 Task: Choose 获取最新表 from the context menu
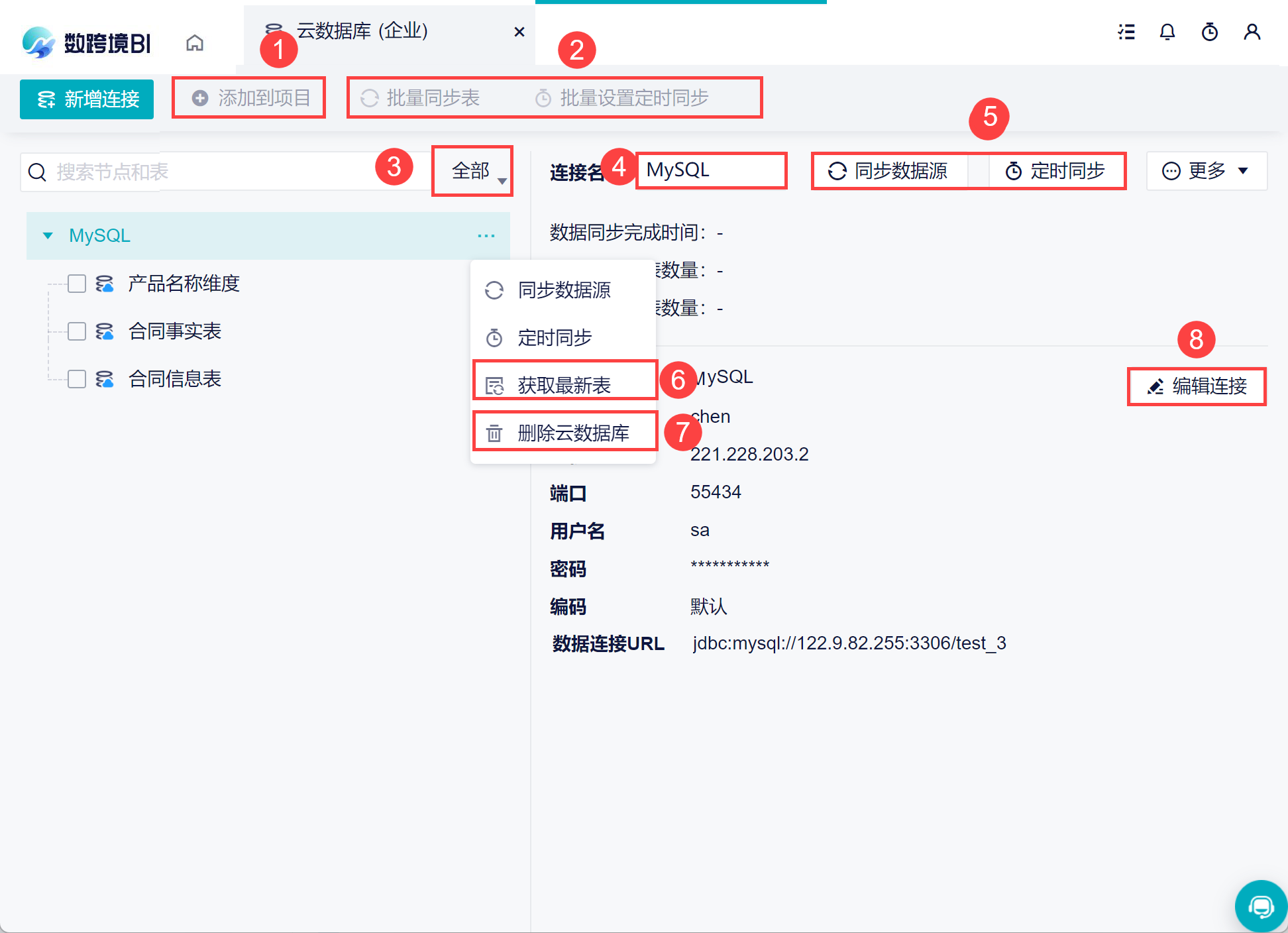pos(563,385)
